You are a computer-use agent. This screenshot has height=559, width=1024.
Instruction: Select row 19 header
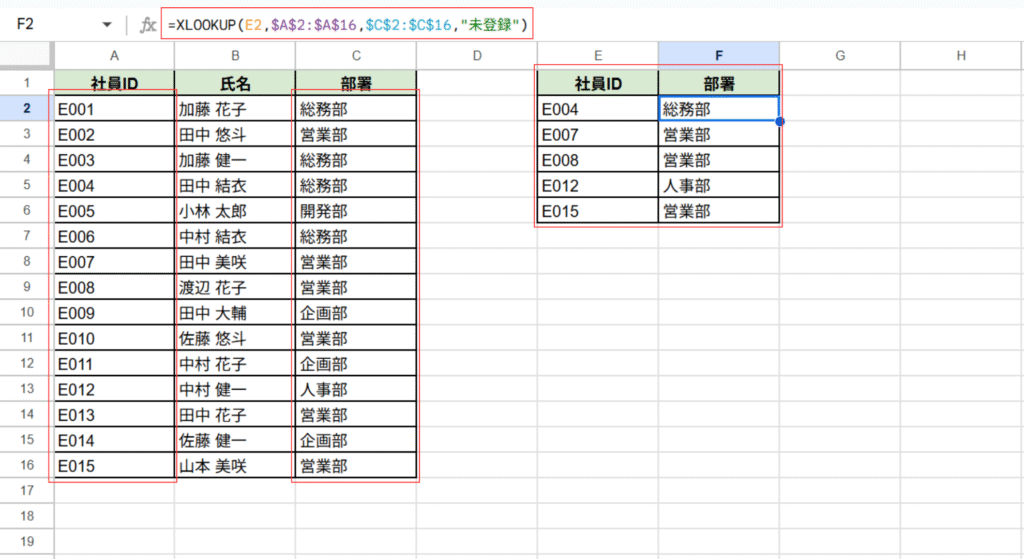coord(27,541)
